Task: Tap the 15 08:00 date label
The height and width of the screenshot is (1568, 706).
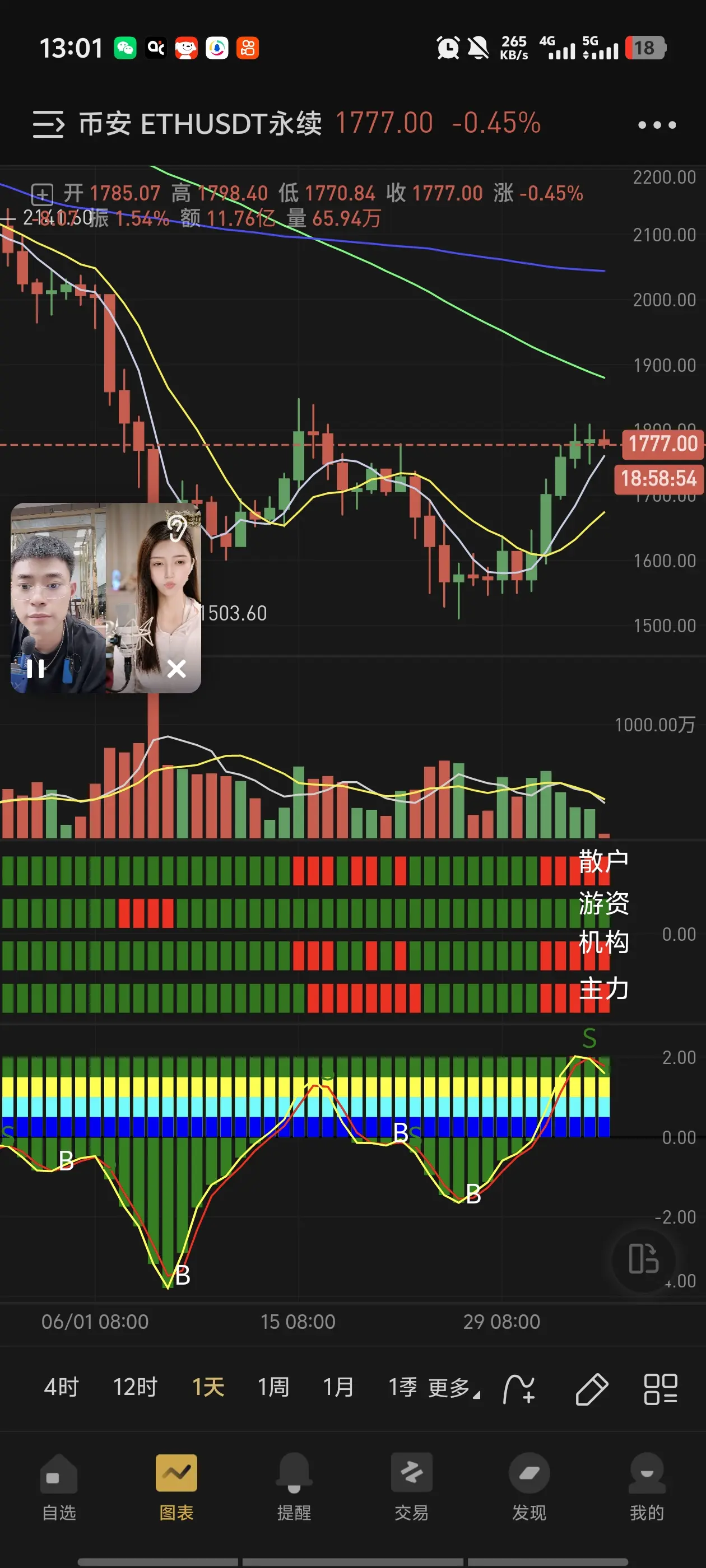Action: (x=298, y=1322)
